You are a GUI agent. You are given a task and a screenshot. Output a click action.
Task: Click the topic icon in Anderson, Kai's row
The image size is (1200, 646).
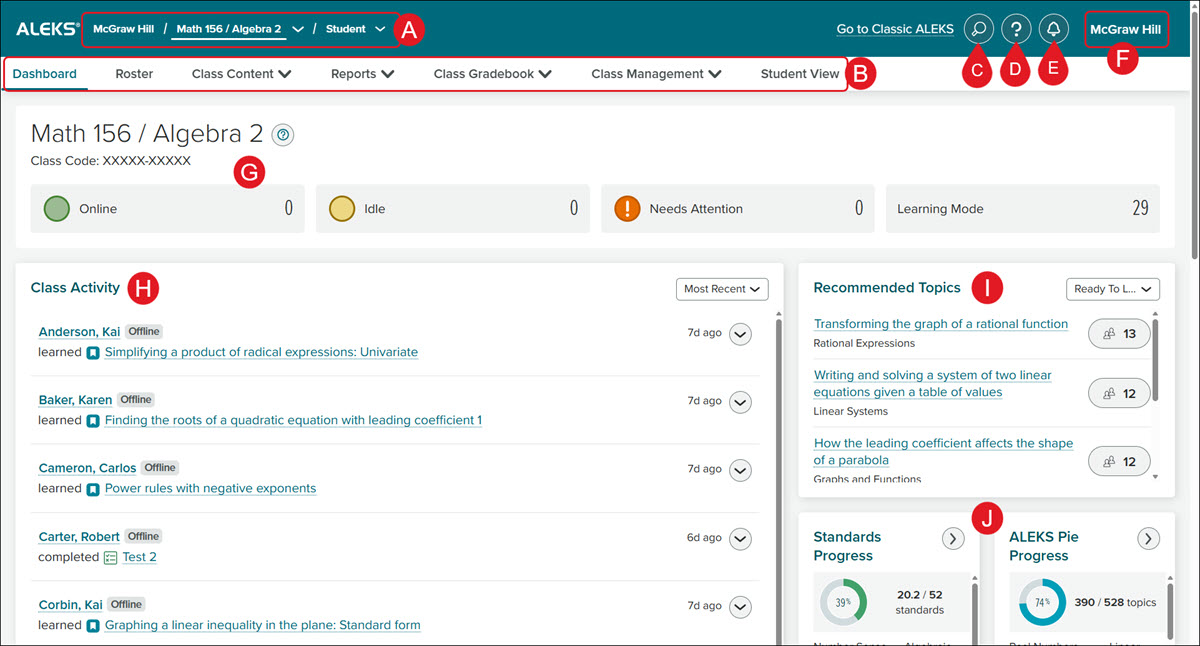[93, 352]
